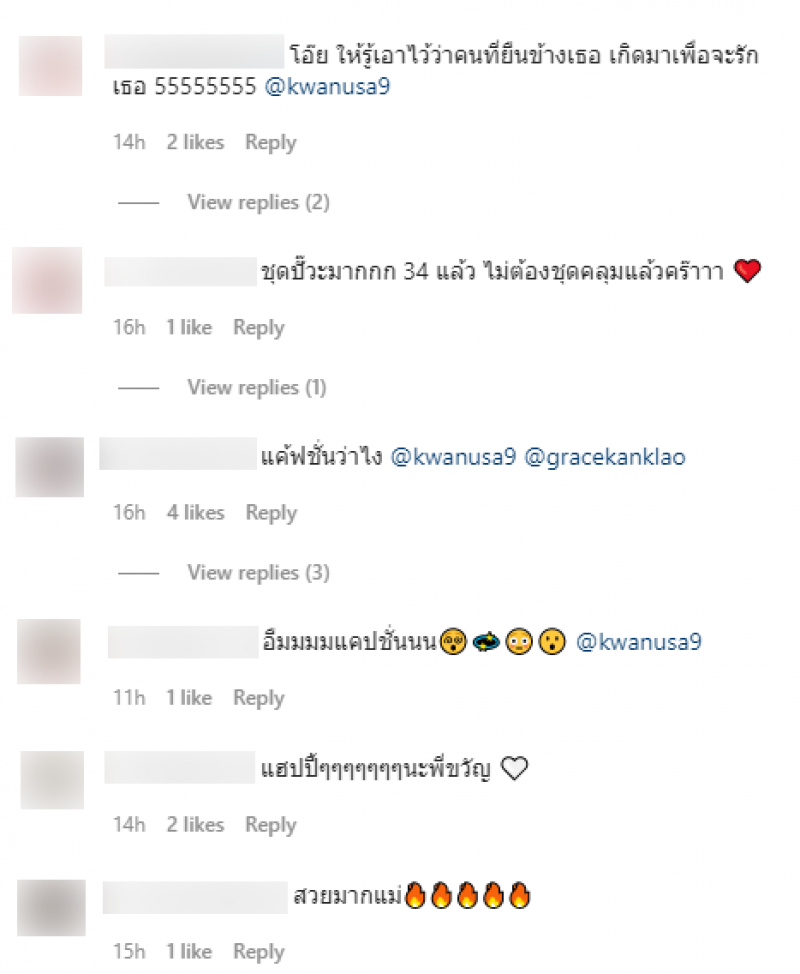Image resolution: width=800 pixels, height=974 pixels.
Task: View 2 likes on the first comment
Action: (x=195, y=142)
